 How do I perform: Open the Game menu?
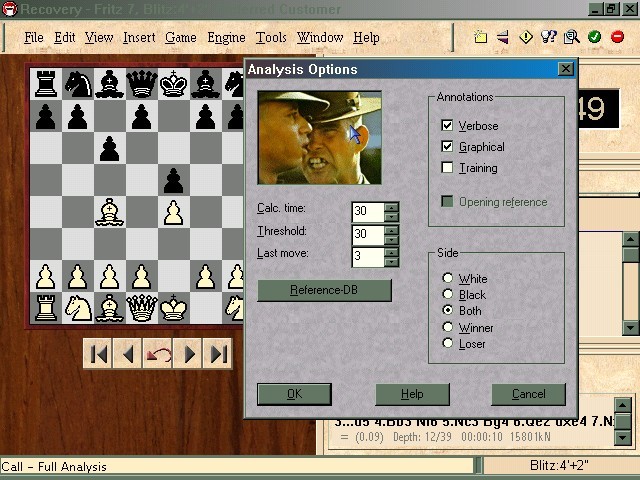[180, 38]
